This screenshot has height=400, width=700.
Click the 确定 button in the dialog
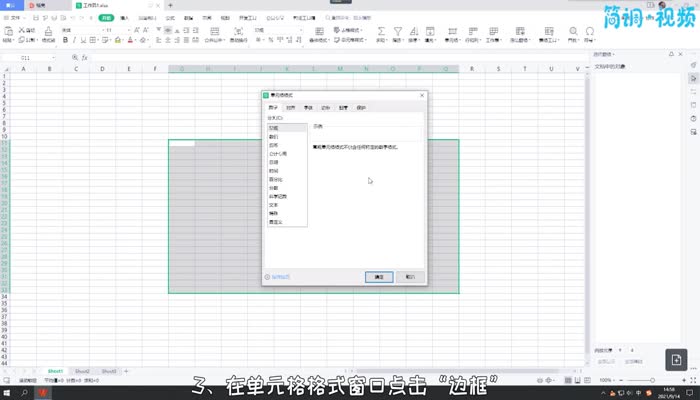tap(379, 276)
